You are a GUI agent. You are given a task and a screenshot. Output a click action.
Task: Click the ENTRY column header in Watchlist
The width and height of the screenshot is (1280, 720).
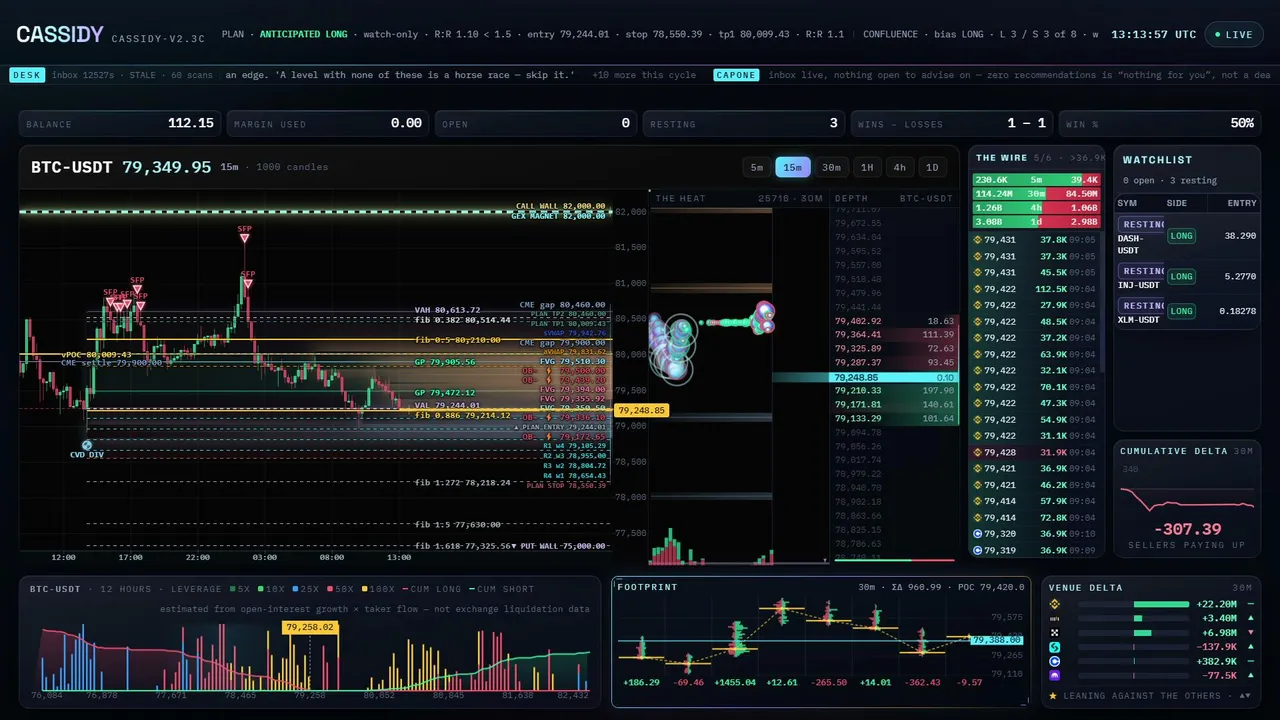point(1241,203)
